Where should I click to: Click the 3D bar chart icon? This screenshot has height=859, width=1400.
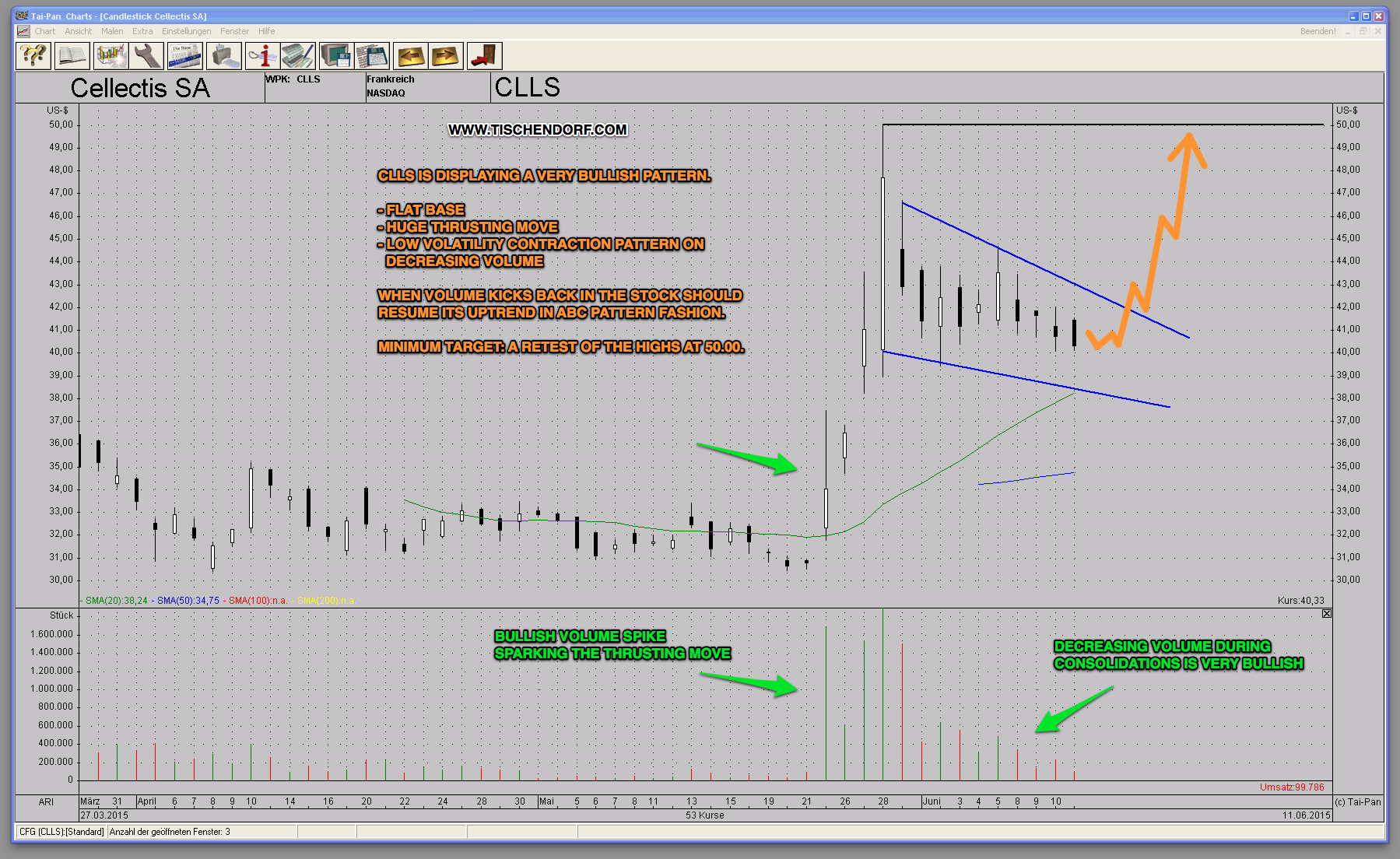(111, 56)
